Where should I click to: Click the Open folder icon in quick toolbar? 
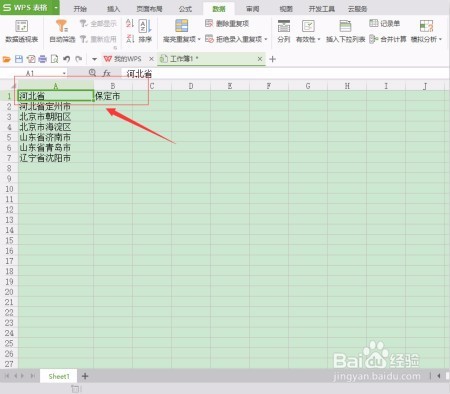point(7,59)
